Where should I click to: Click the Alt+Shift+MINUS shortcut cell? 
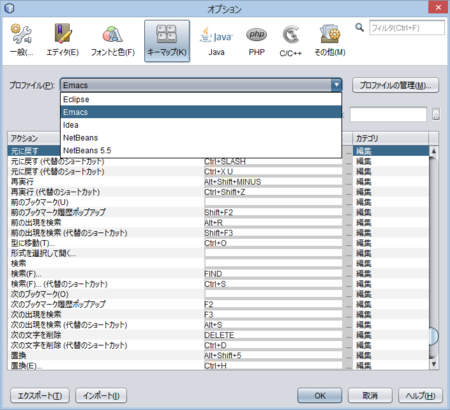[273, 182]
